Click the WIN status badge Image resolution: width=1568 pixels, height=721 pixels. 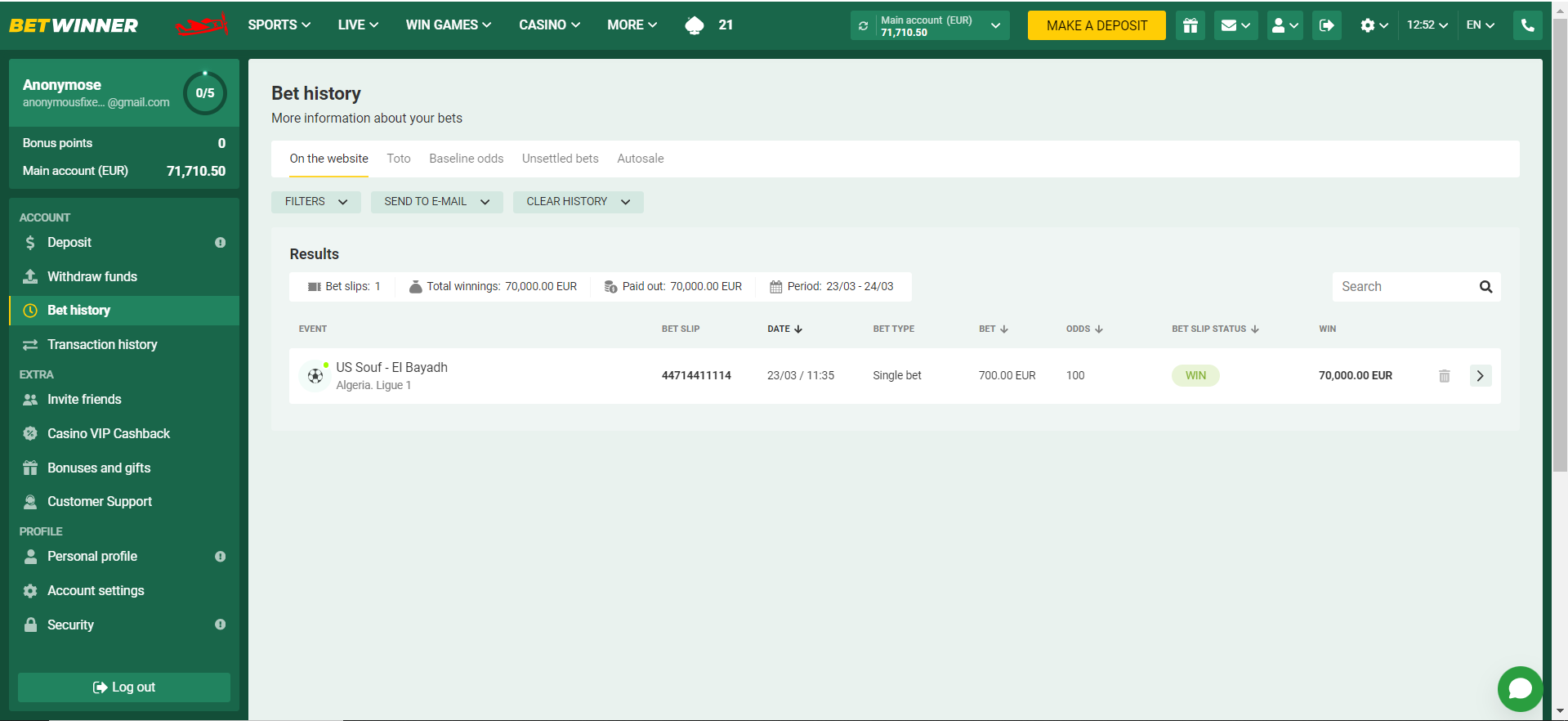point(1195,376)
